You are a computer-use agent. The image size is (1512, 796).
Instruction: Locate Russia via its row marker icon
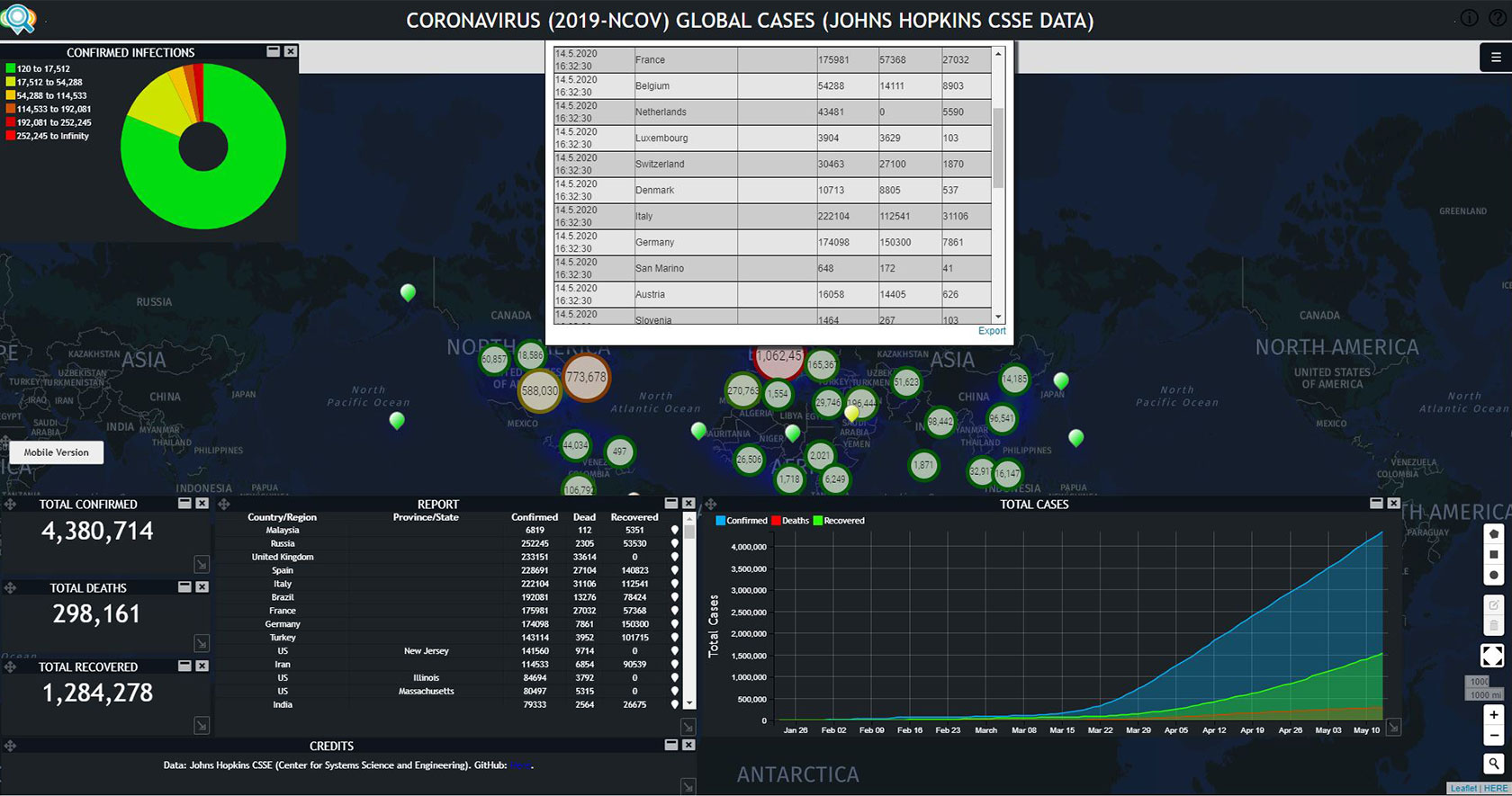pos(675,543)
